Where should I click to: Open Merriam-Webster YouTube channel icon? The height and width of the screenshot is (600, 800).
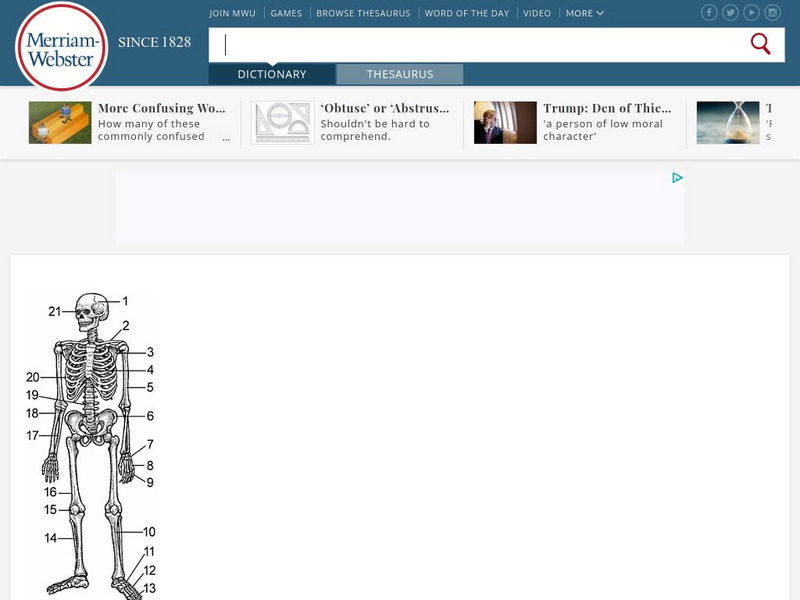[752, 13]
